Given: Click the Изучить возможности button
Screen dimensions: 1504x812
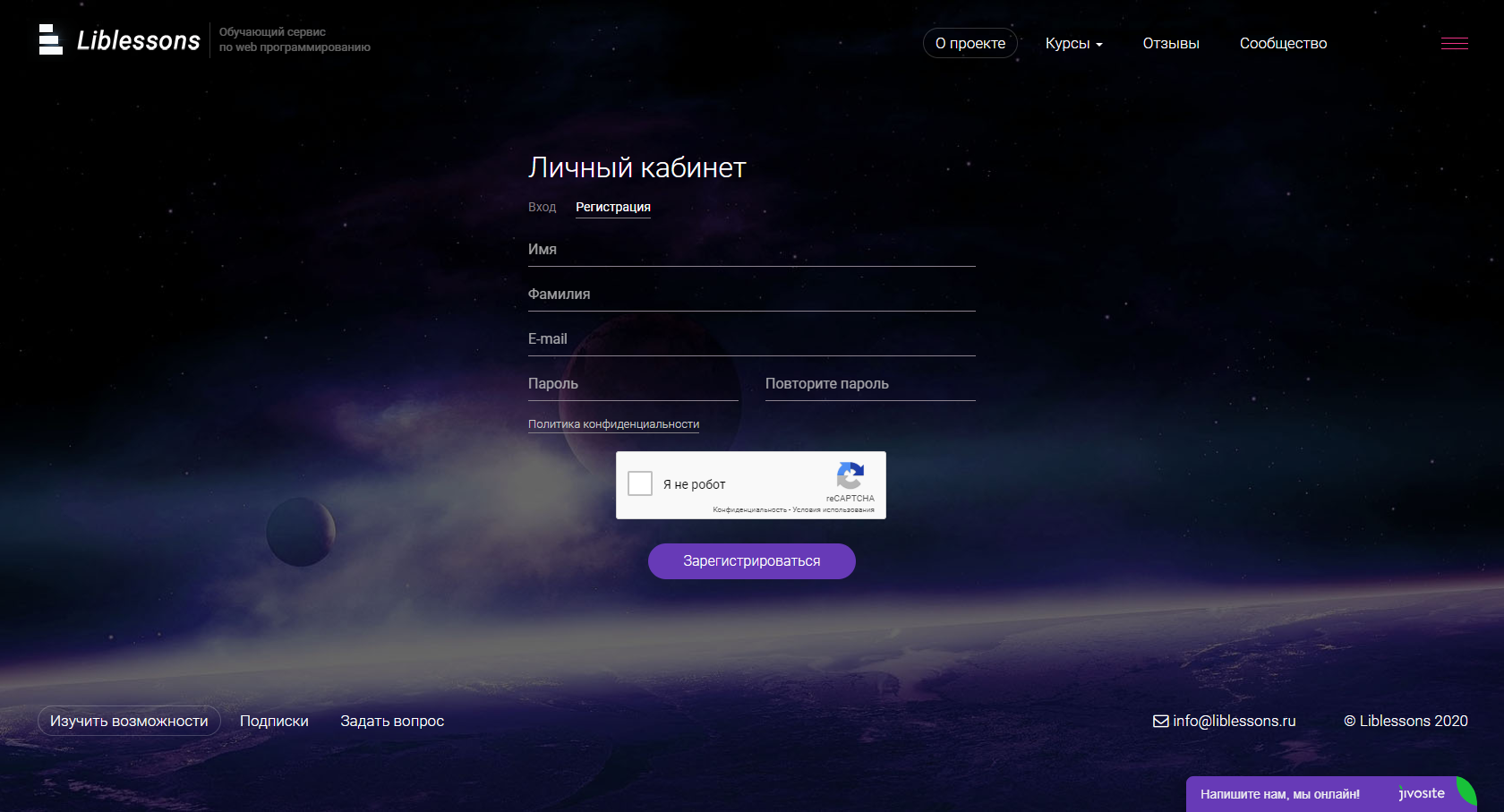Looking at the screenshot, I should pos(129,721).
